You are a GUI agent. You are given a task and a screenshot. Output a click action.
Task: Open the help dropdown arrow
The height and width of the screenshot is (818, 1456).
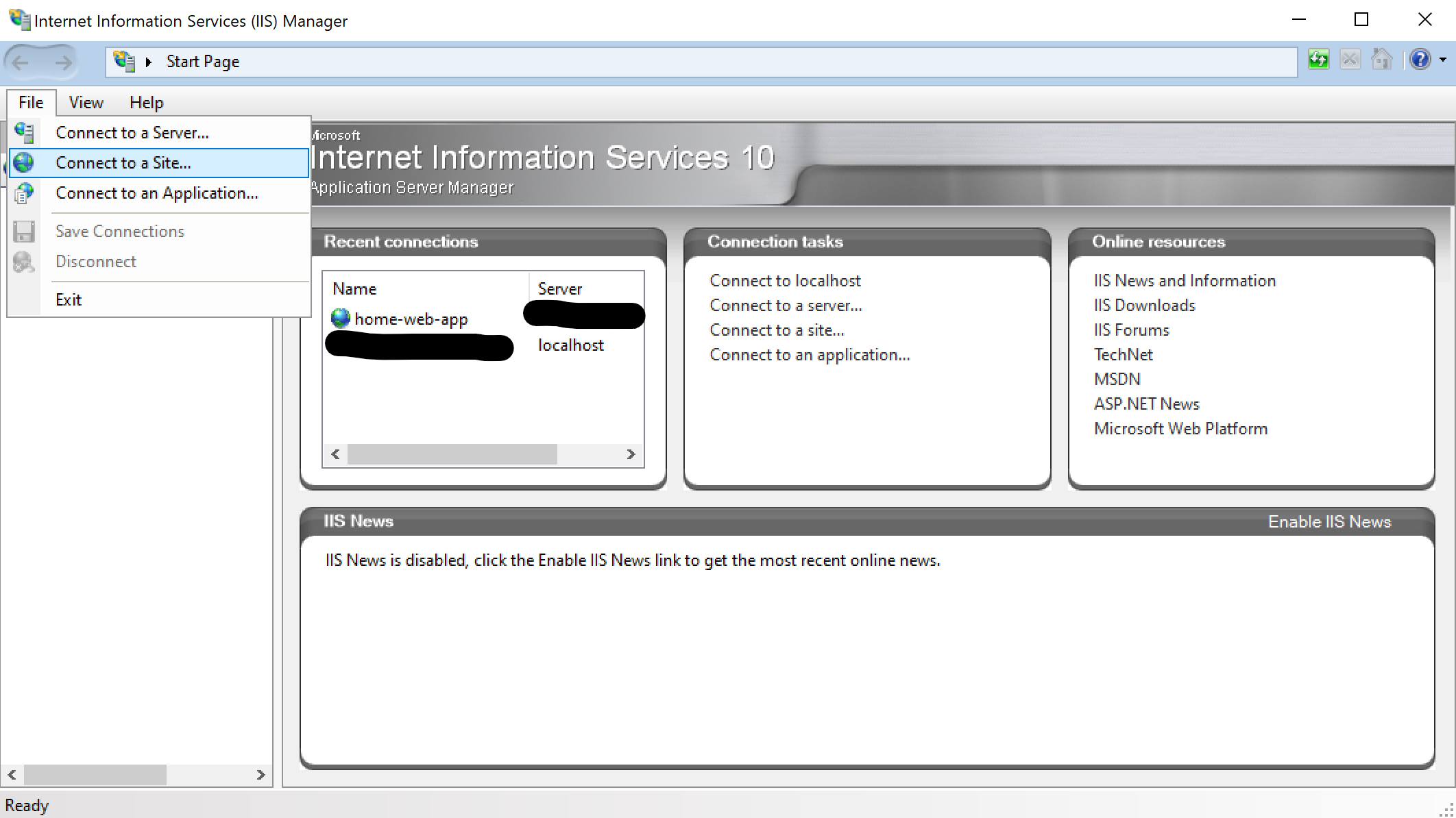pos(1442,60)
